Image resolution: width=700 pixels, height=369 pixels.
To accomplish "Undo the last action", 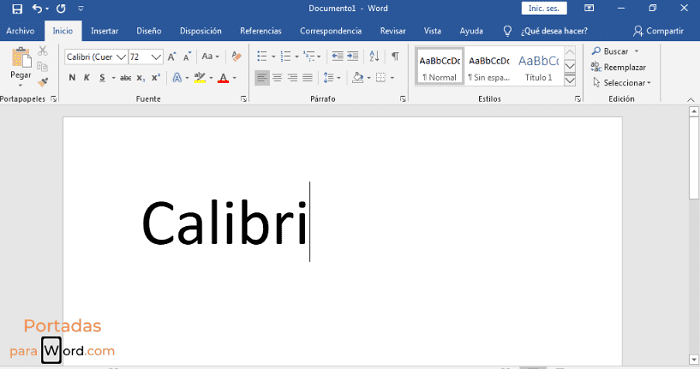I will (37, 8).
